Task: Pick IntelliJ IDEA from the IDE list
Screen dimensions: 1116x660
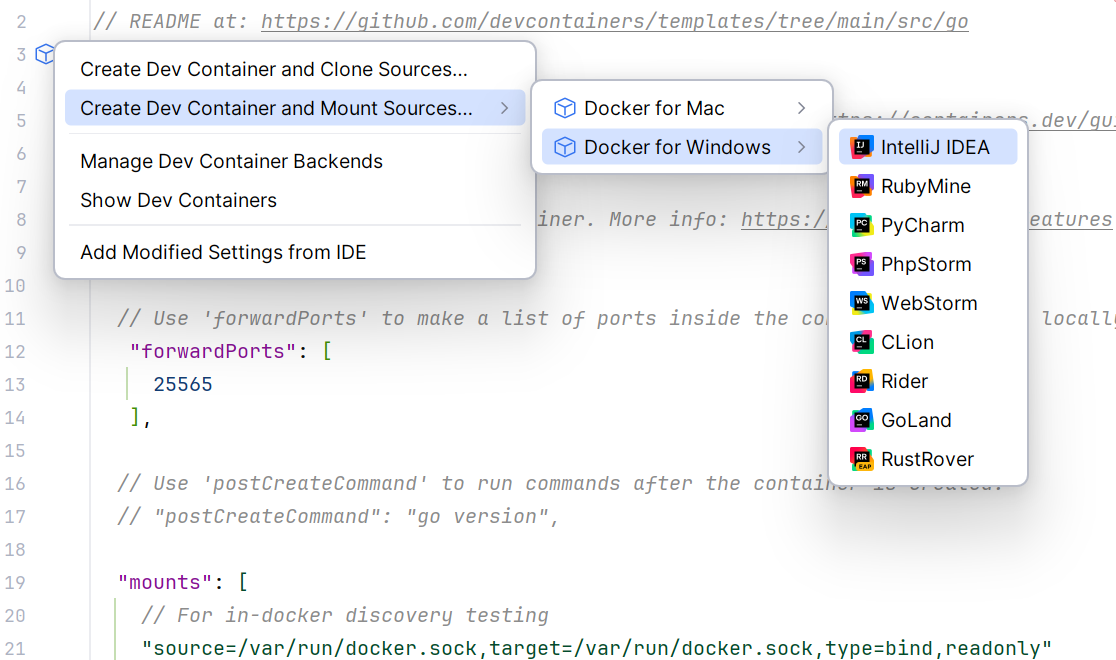Action: coord(928,147)
